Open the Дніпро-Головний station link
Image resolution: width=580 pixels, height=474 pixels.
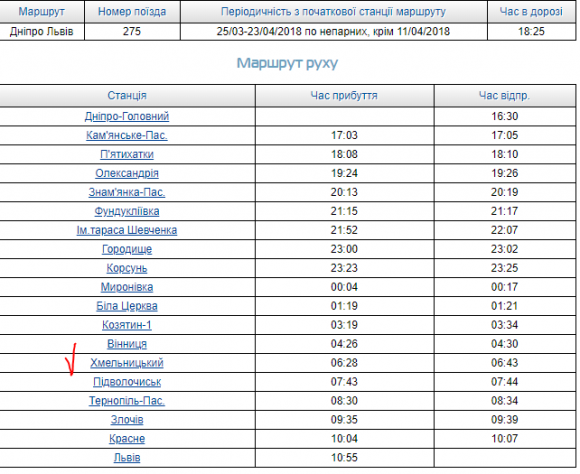click(x=127, y=117)
